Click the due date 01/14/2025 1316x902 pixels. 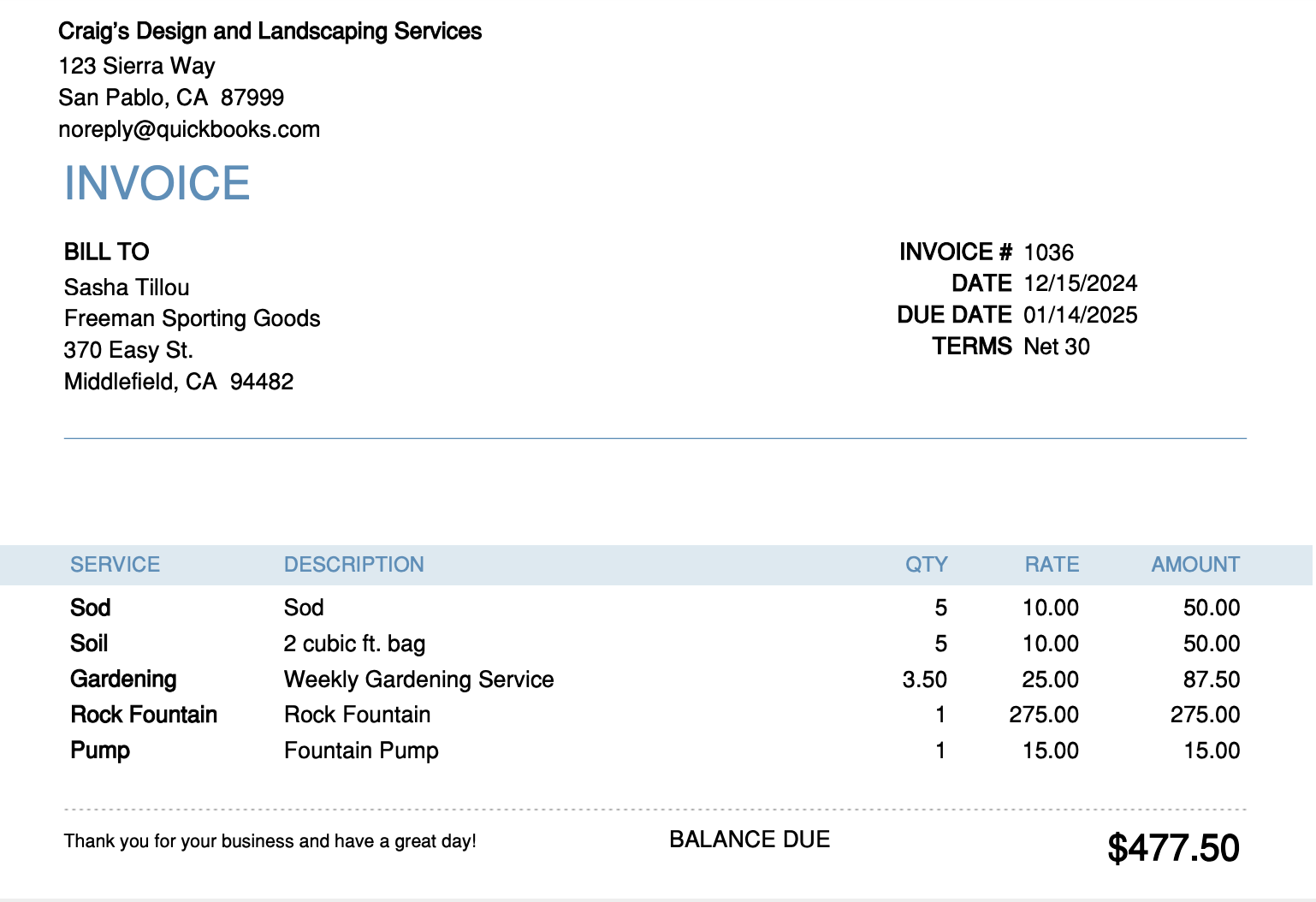pos(1080,315)
